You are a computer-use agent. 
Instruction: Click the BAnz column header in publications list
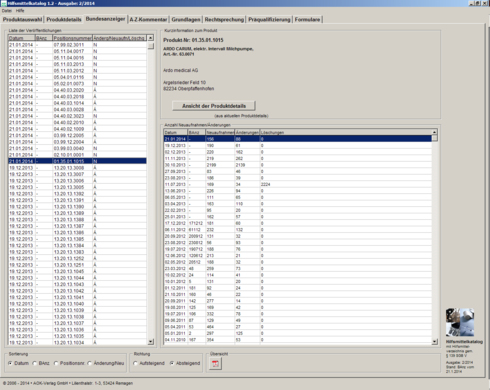(44, 38)
